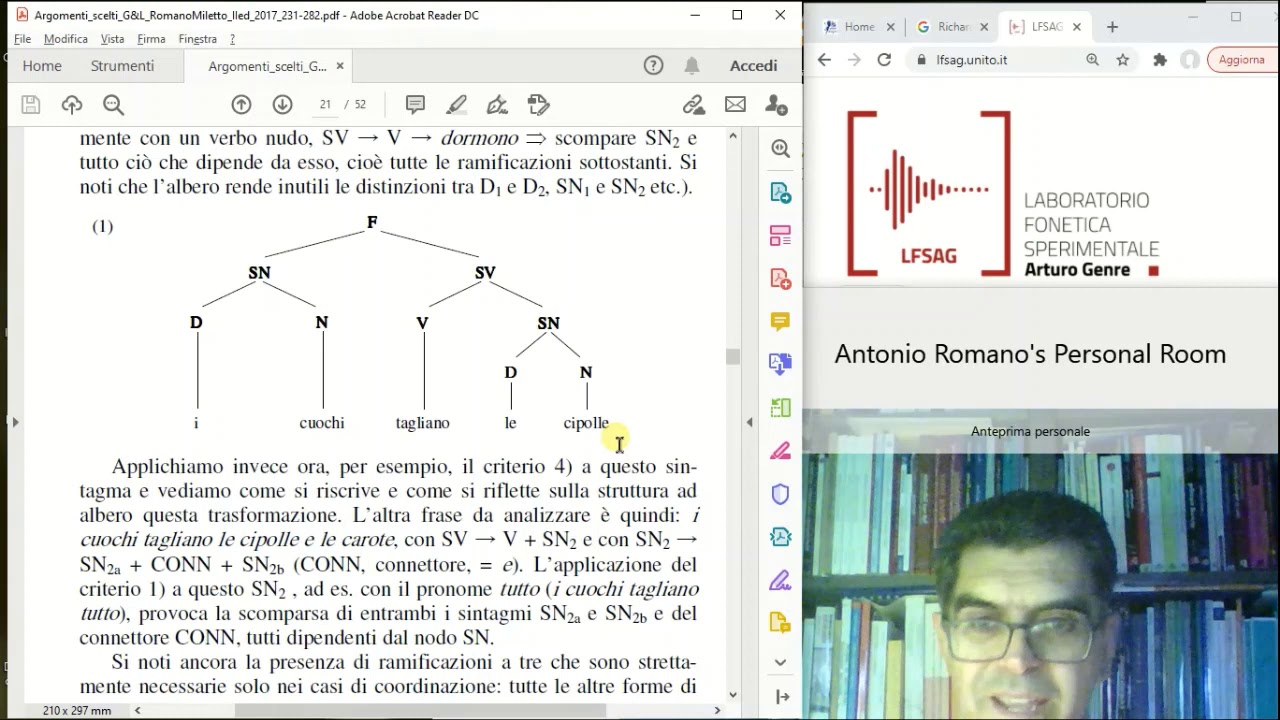Image resolution: width=1280 pixels, height=720 pixels.
Task: Open the Modifica menu
Action: click(x=66, y=39)
